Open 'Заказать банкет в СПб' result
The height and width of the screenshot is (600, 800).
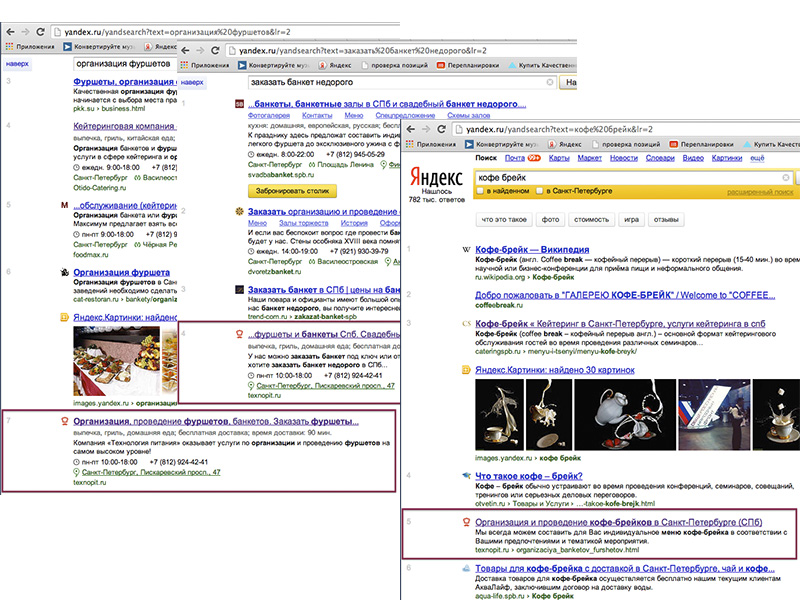324,289
